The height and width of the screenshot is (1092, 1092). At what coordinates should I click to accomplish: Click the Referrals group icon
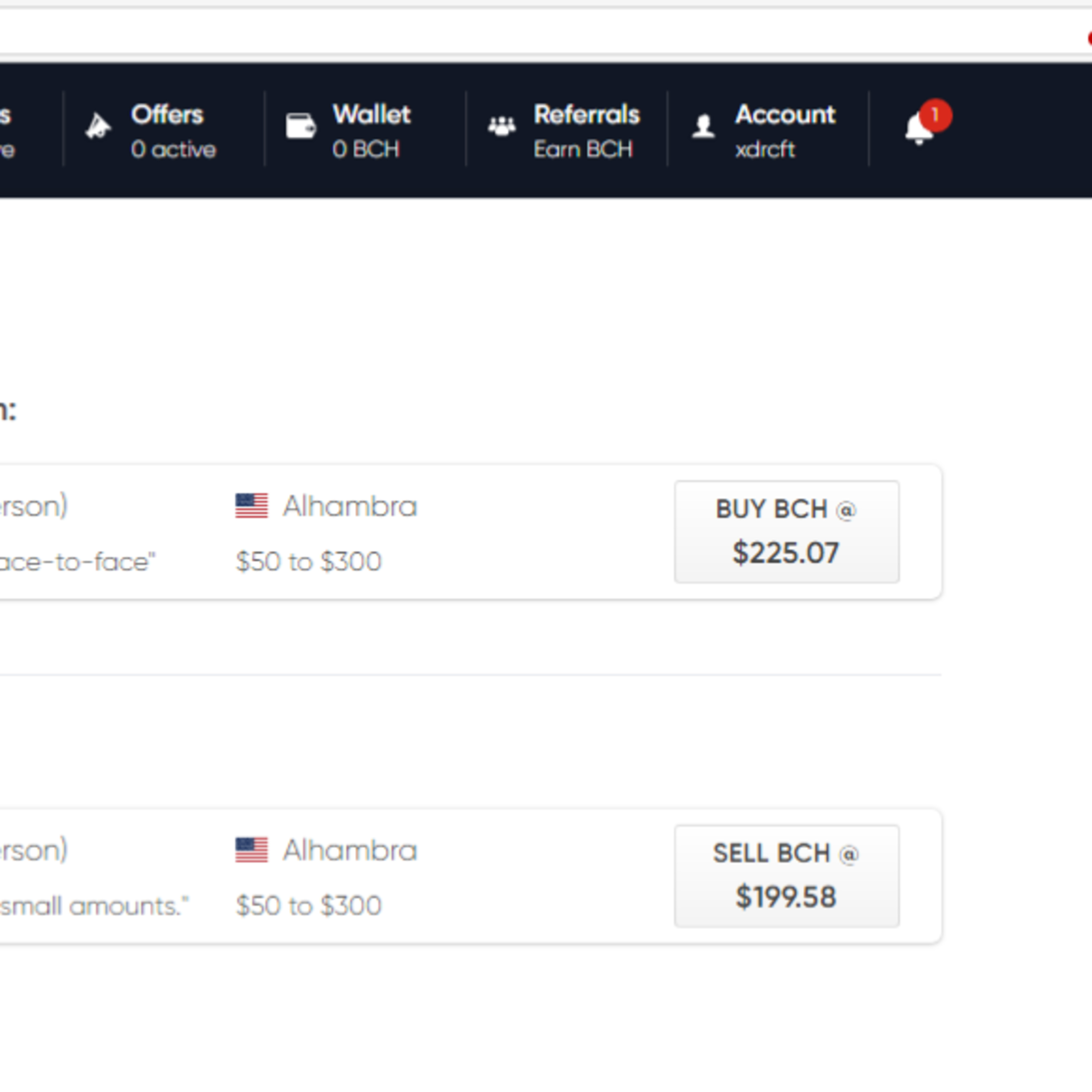[x=502, y=126]
